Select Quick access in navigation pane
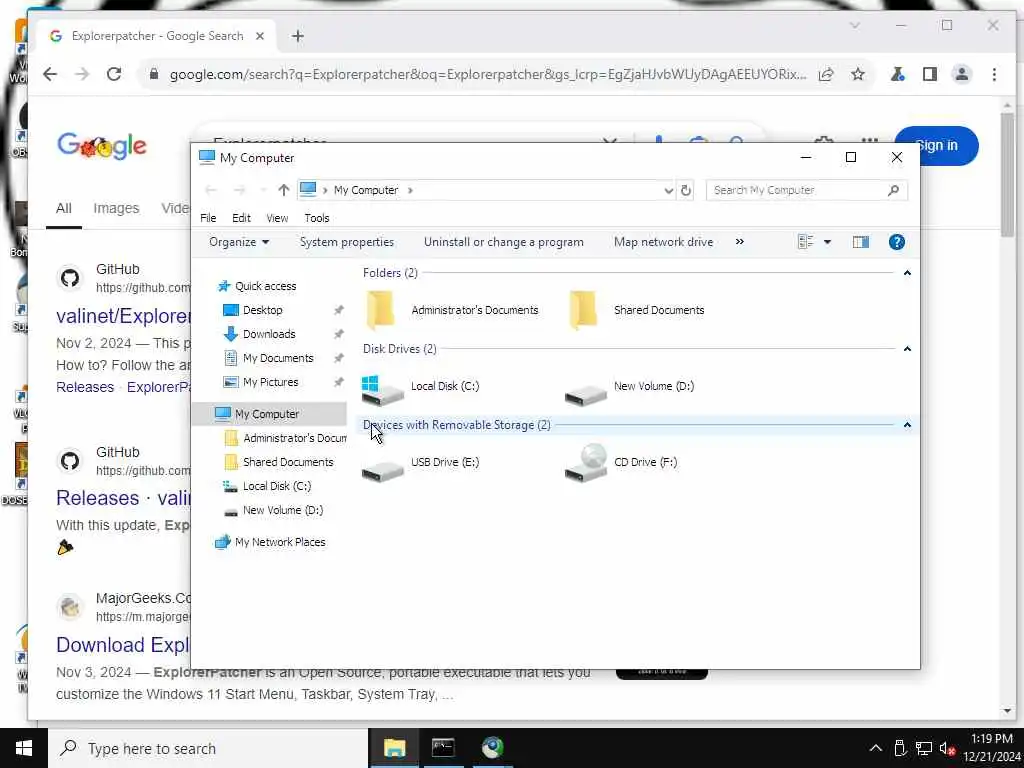This screenshot has width=1024, height=768. [265, 286]
